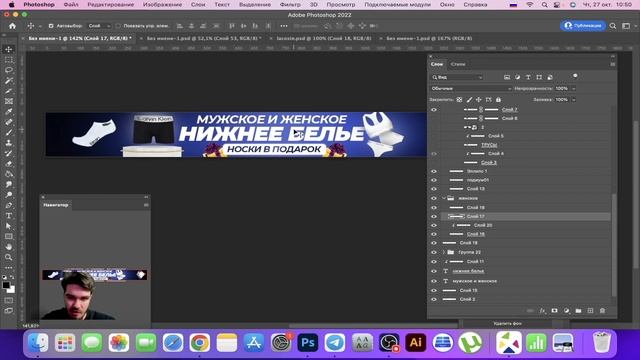This screenshot has width=640, height=360.
Task: Hide the нижнее белье text layer
Action: [x=433, y=271]
